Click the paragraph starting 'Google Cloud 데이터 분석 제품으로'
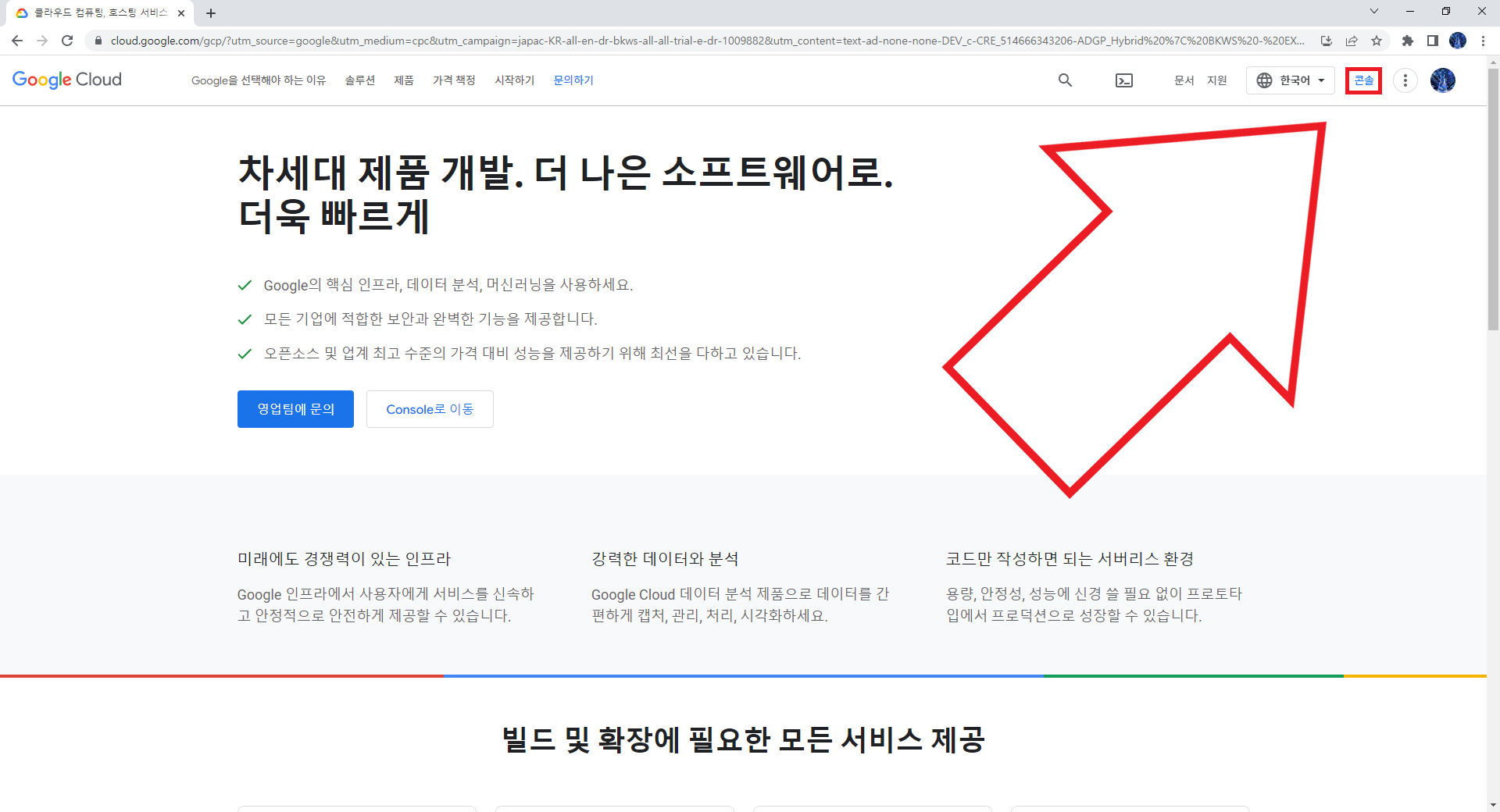Image resolution: width=1500 pixels, height=812 pixels. (x=741, y=605)
